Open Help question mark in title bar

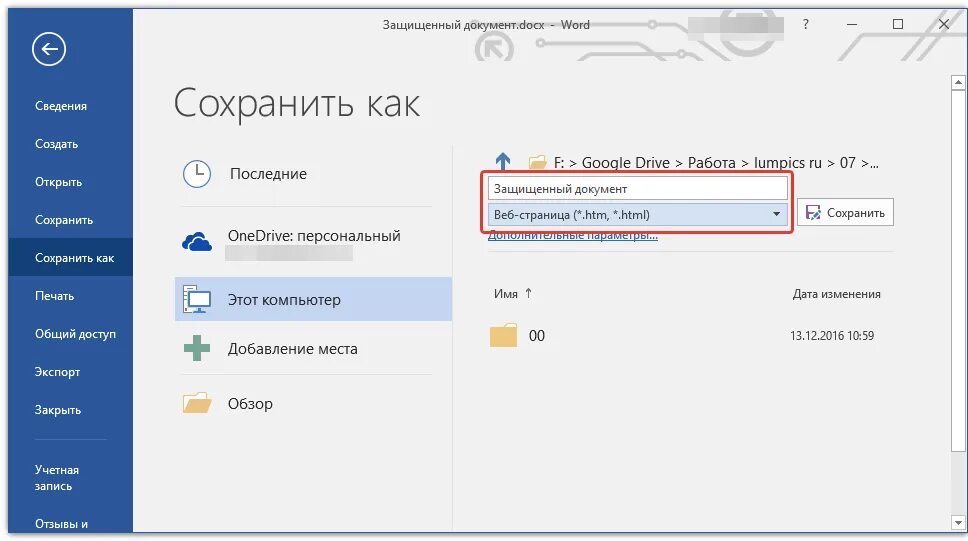coord(806,25)
